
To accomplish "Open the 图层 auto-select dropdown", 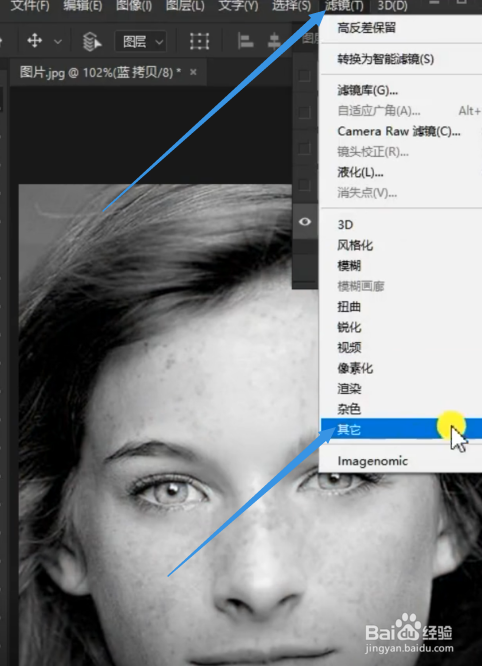I will [x=140, y=42].
